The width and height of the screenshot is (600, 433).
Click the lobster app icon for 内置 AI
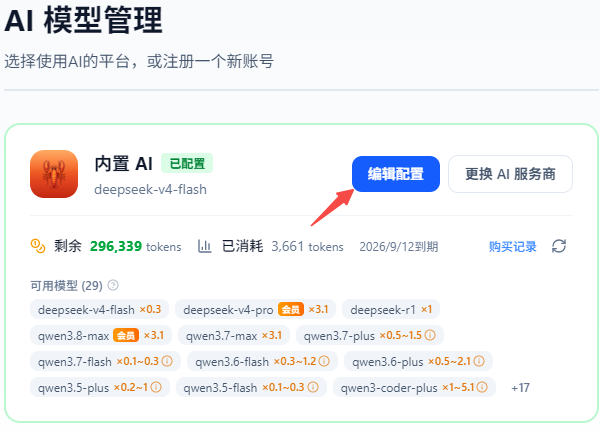pos(54,174)
